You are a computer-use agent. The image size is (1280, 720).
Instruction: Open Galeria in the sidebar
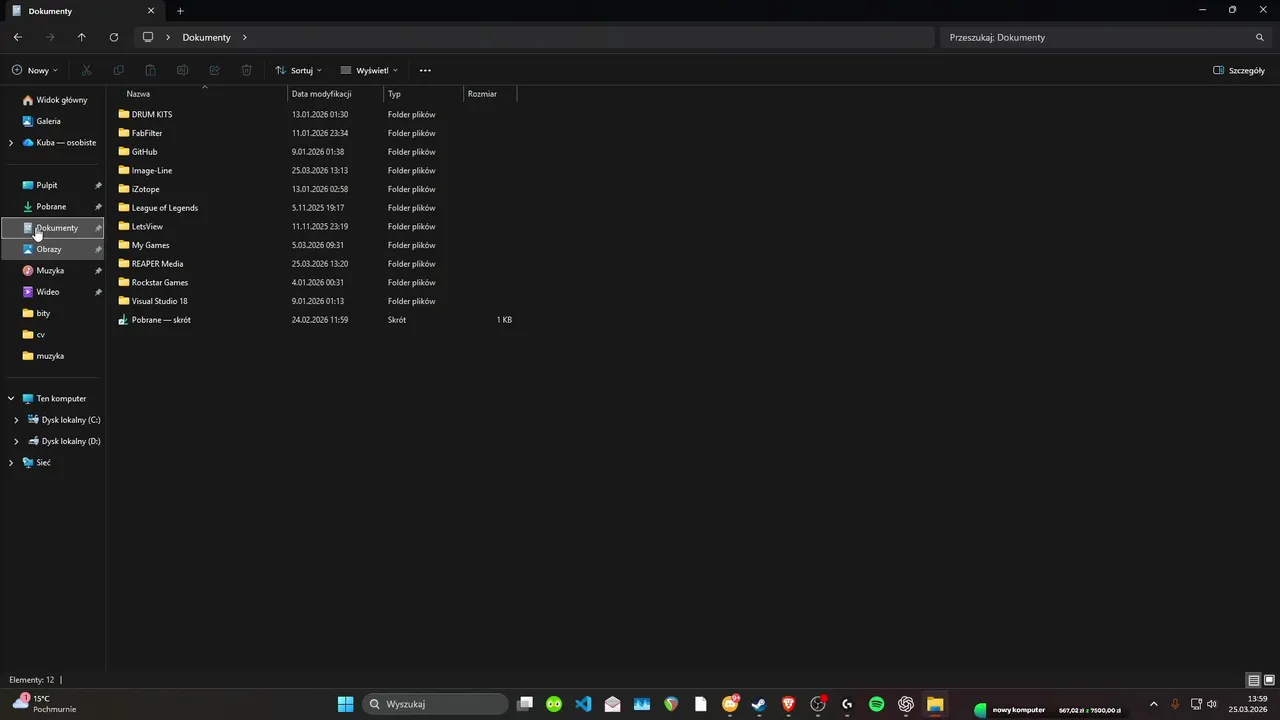42,121
